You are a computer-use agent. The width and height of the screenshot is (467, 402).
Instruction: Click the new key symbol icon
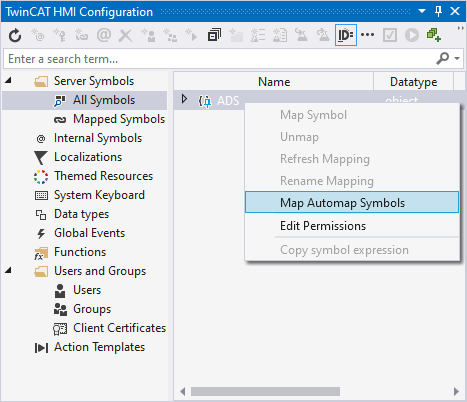click(x=59, y=35)
